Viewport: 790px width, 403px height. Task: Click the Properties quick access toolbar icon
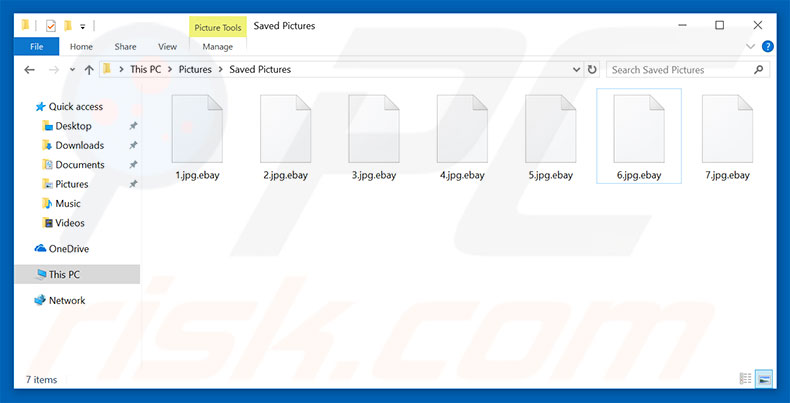point(50,26)
